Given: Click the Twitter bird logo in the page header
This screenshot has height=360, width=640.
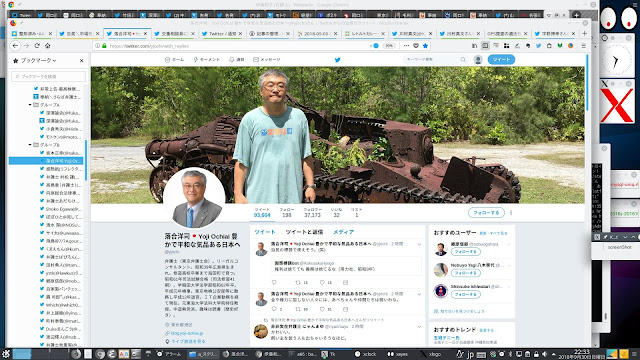Looking at the screenshot, I should 338,60.
